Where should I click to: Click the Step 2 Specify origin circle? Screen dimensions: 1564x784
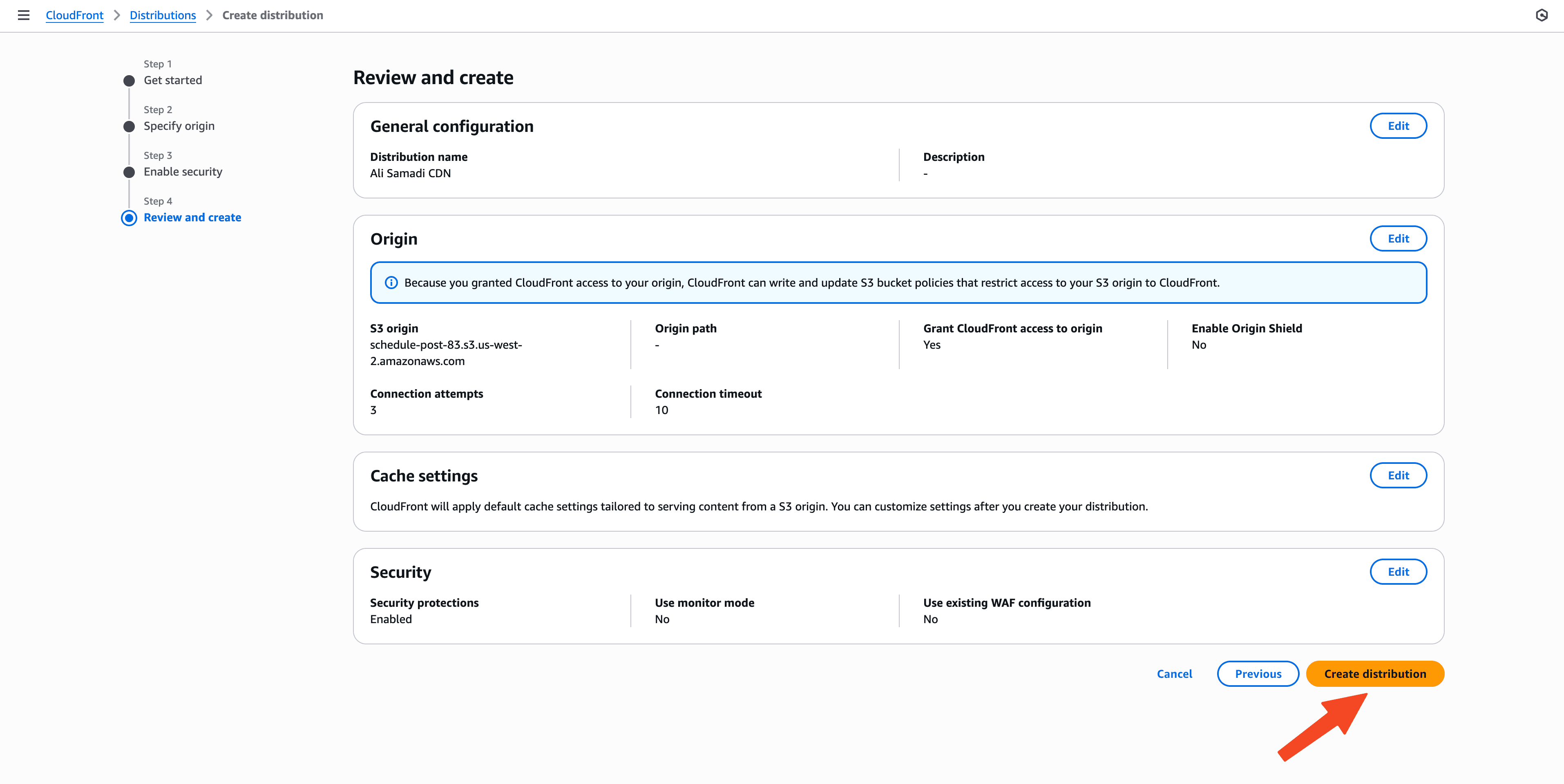tap(129, 126)
